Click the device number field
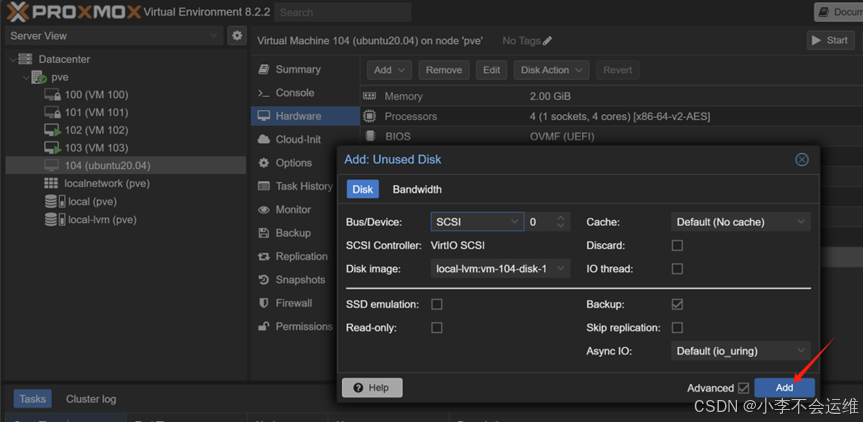Screen dimensions: 863x422 coord(540,222)
